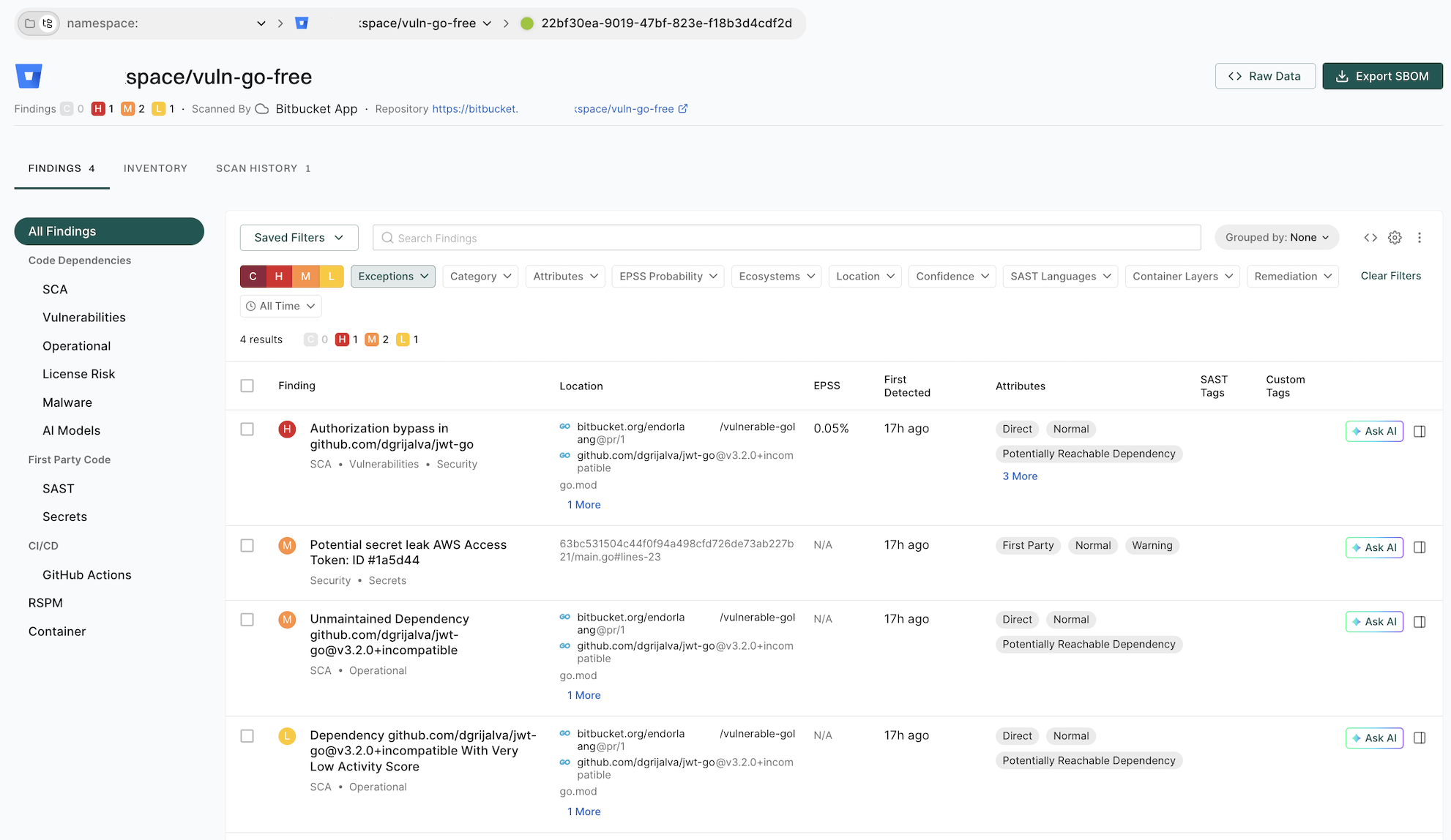The height and width of the screenshot is (840, 1451).
Task: Tick the Unmaintained Dependency finding checkbox
Action: point(247,620)
